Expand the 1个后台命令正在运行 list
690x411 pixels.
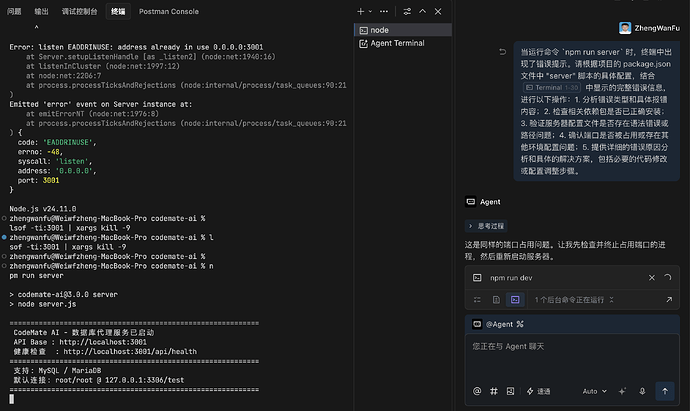pos(574,300)
